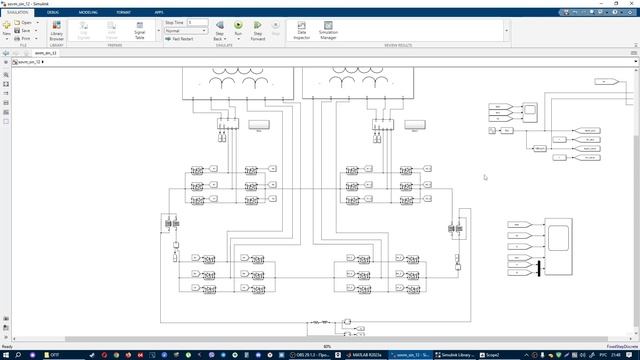
Task: Save the model with Save
Action: 23,31
